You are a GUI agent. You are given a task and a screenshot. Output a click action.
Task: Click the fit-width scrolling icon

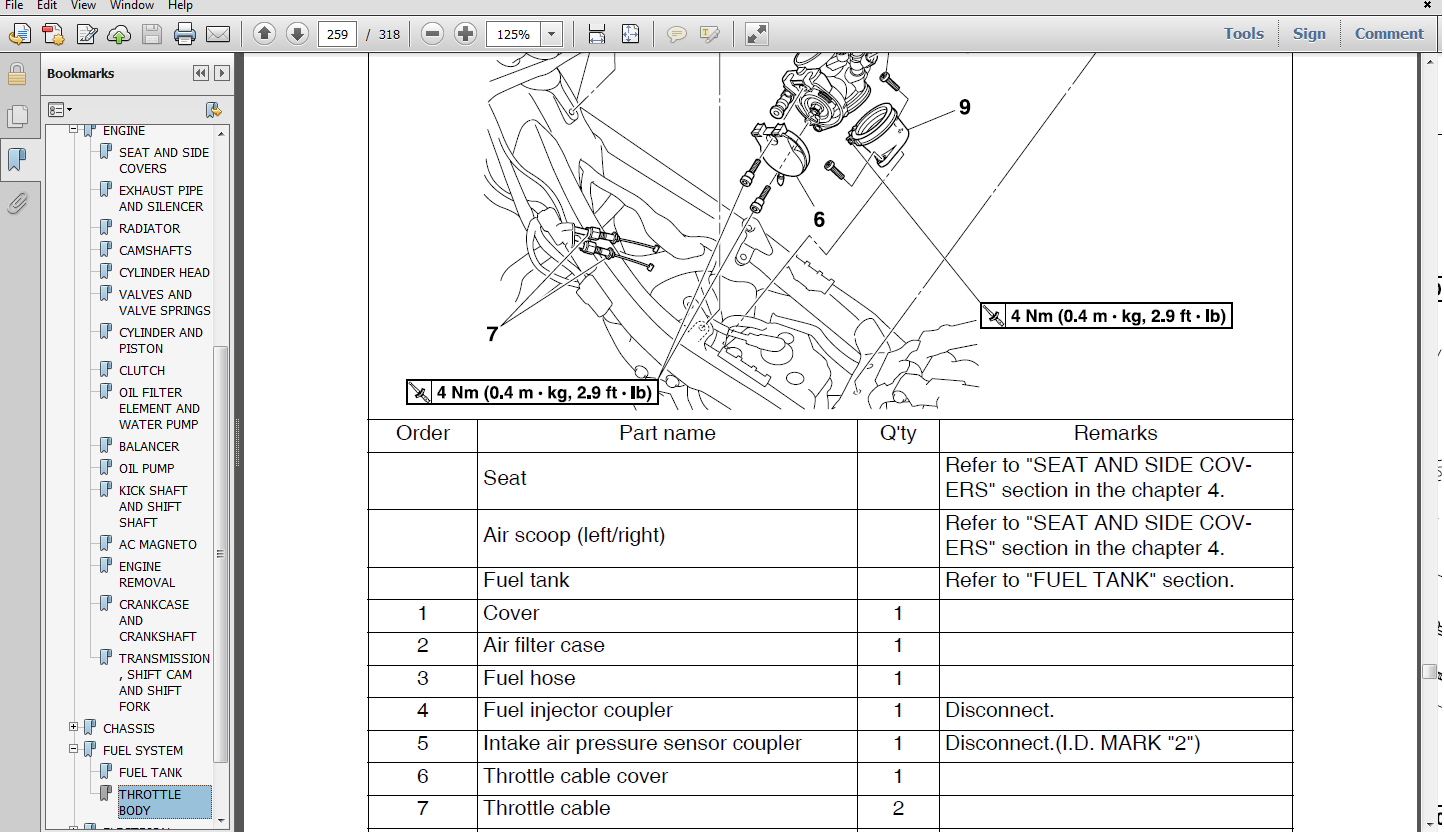tap(597, 34)
